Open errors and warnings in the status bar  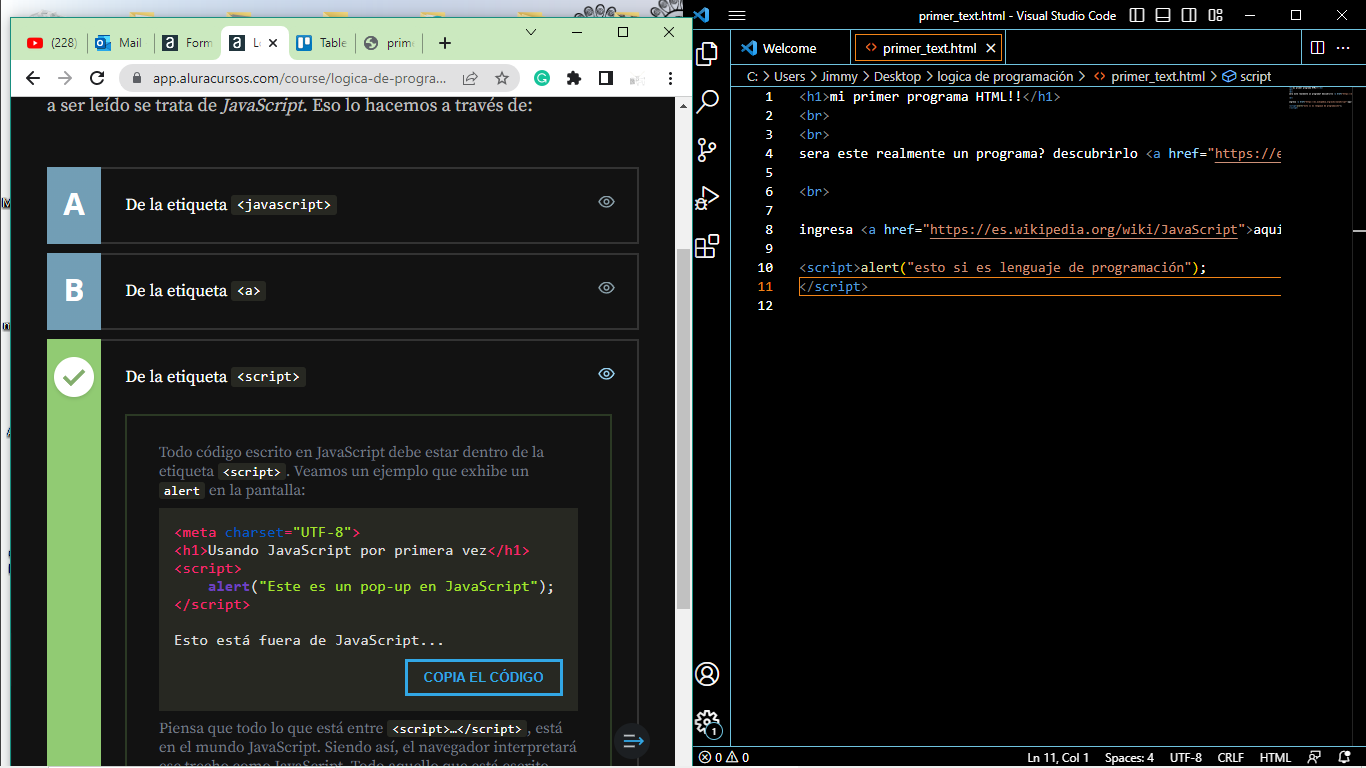724,758
